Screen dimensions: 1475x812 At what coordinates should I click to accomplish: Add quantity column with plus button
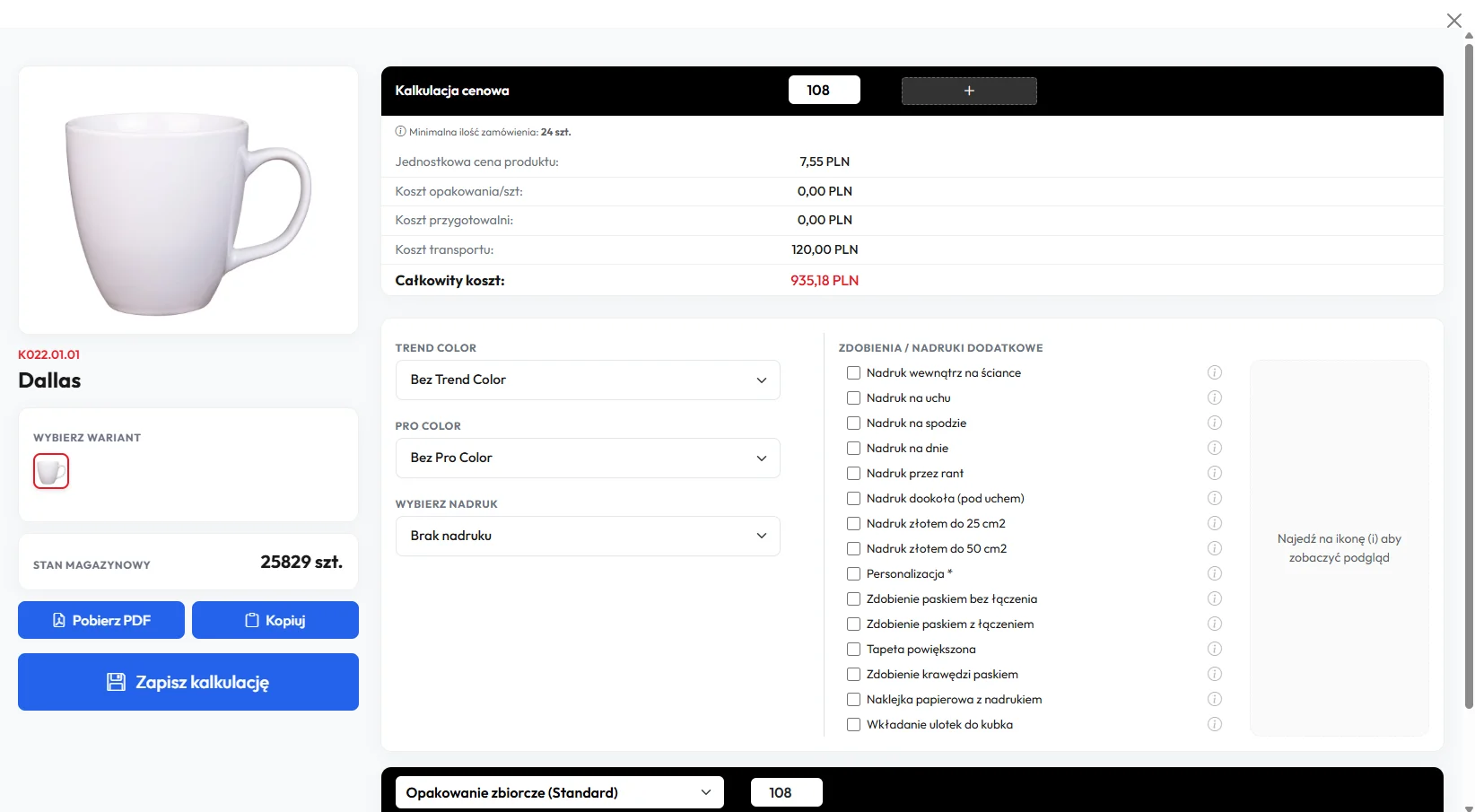tap(969, 91)
